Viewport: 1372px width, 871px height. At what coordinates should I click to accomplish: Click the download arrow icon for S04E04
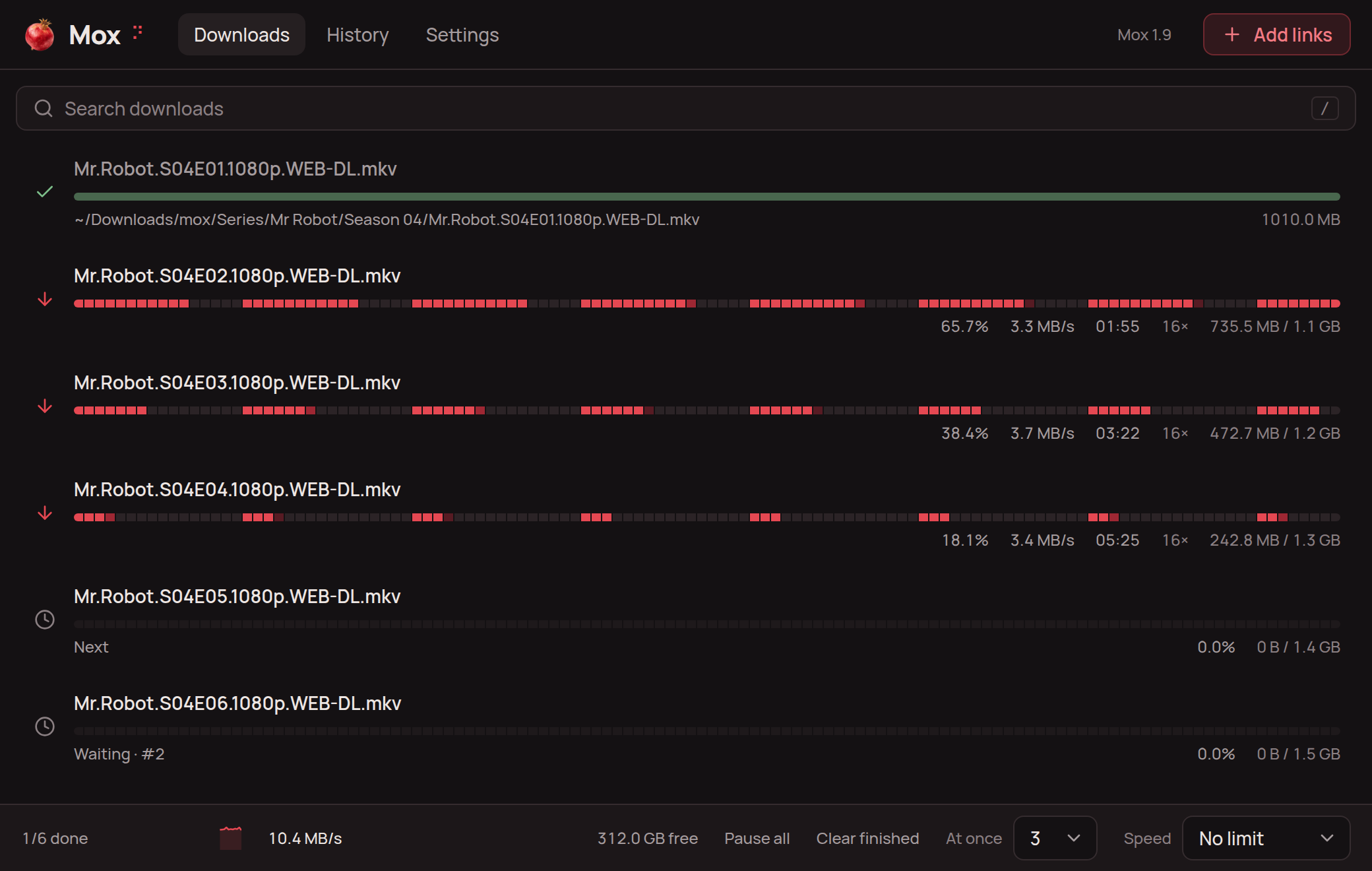45,513
